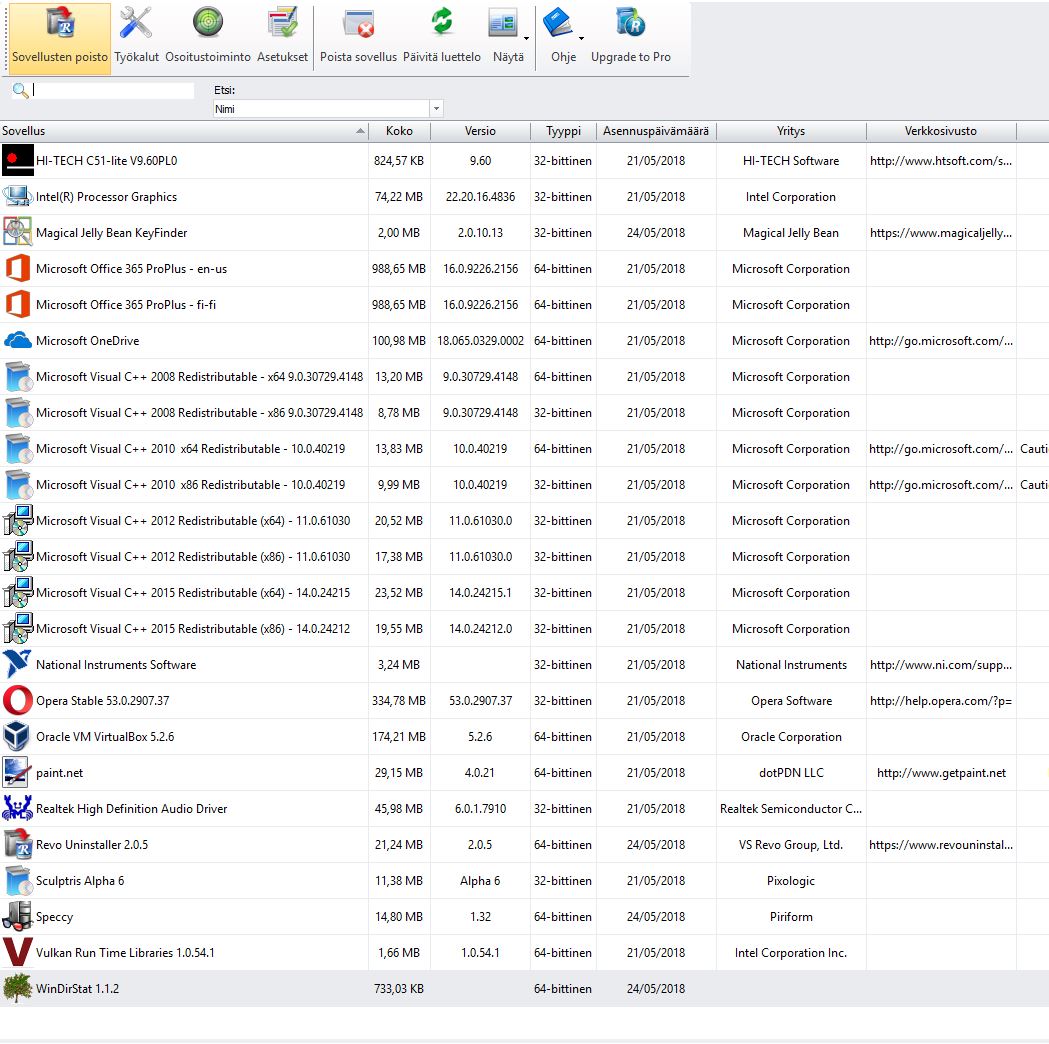Viewport: 1049px width, 1044px height.
Task: Open the Etsi Nimi combo box
Action: pos(328,108)
